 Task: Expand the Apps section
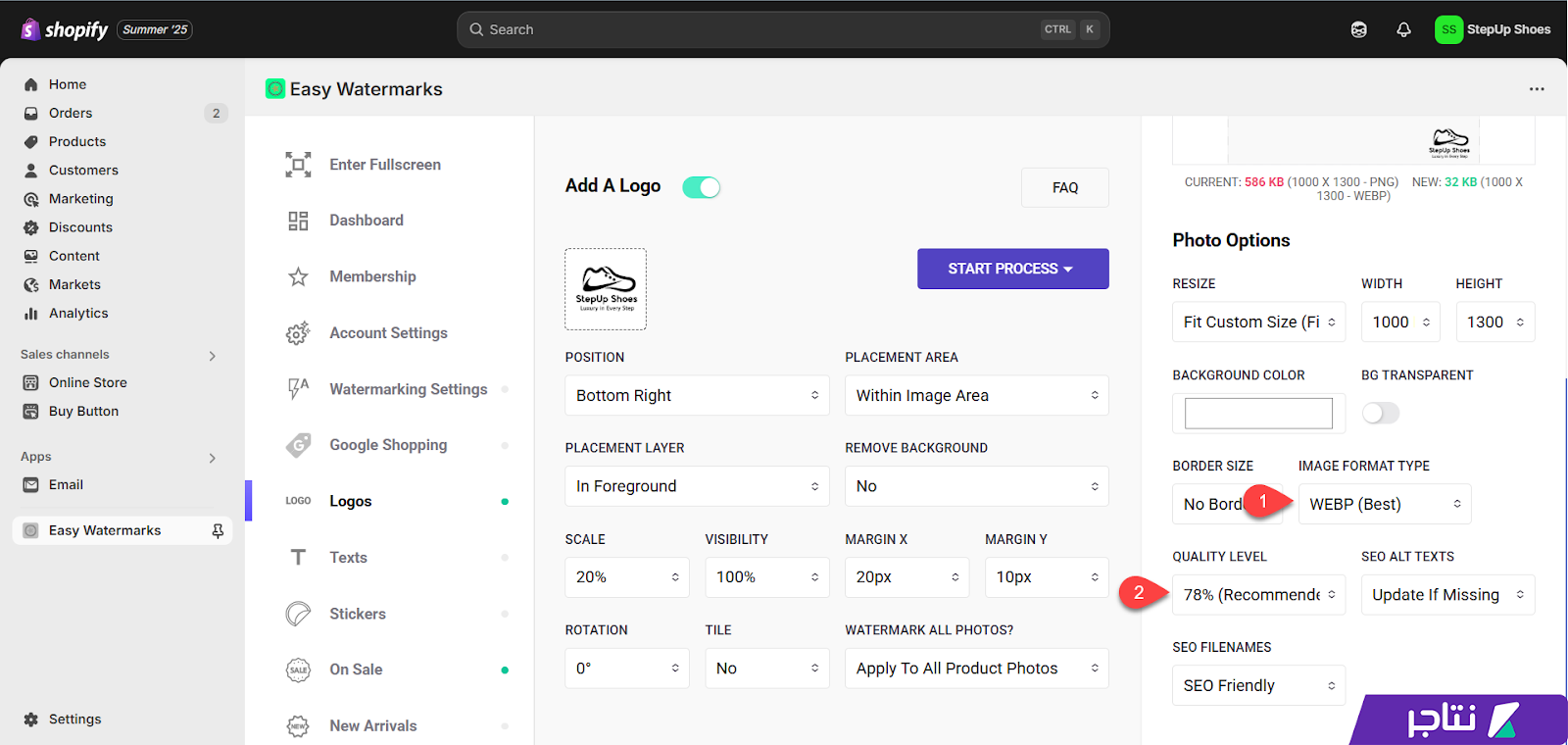212,458
